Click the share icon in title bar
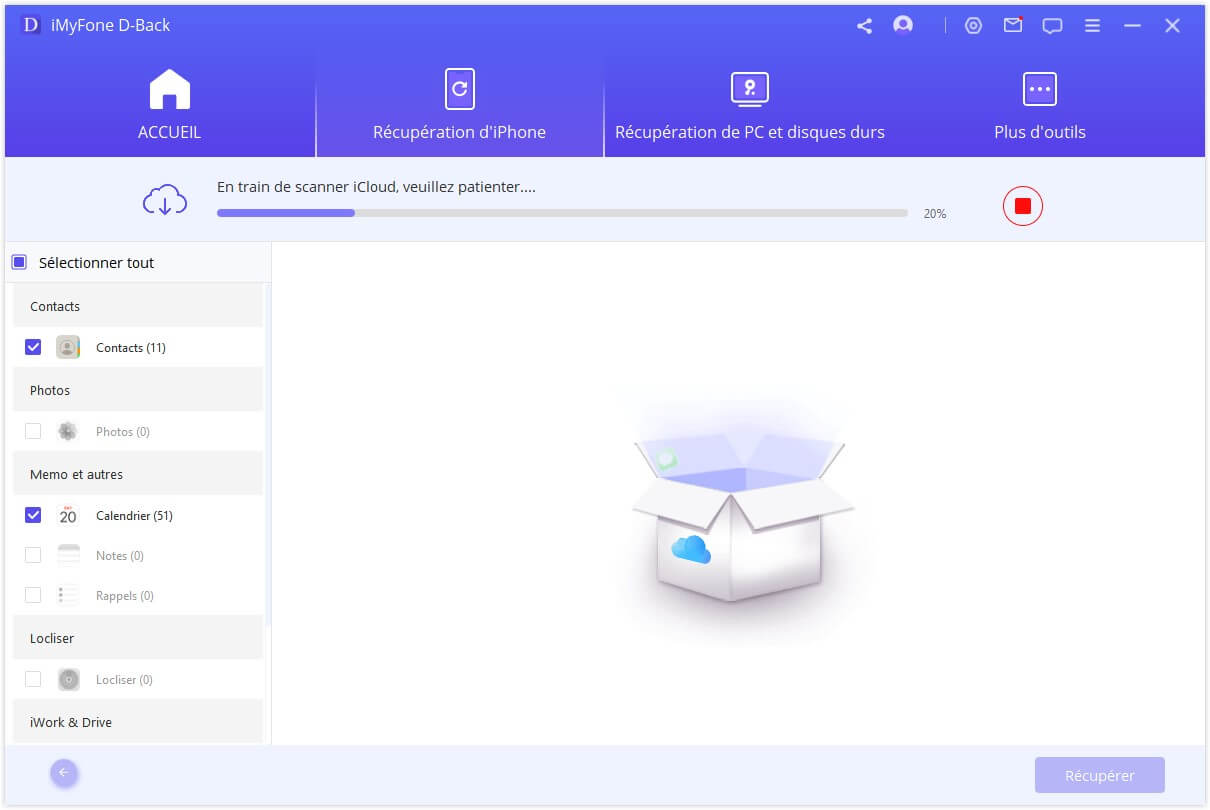Screen dimensions: 1210x810 point(864,26)
